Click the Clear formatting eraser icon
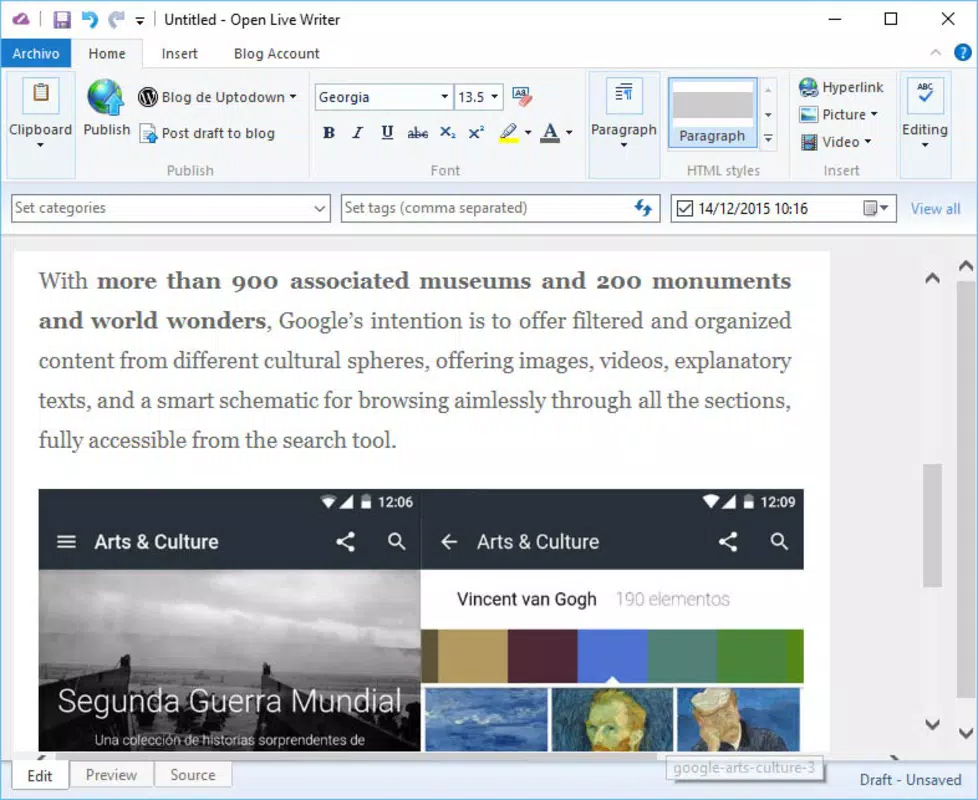The width and height of the screenshot is (978, 800). pyautogui.click(x=522, y=96)
